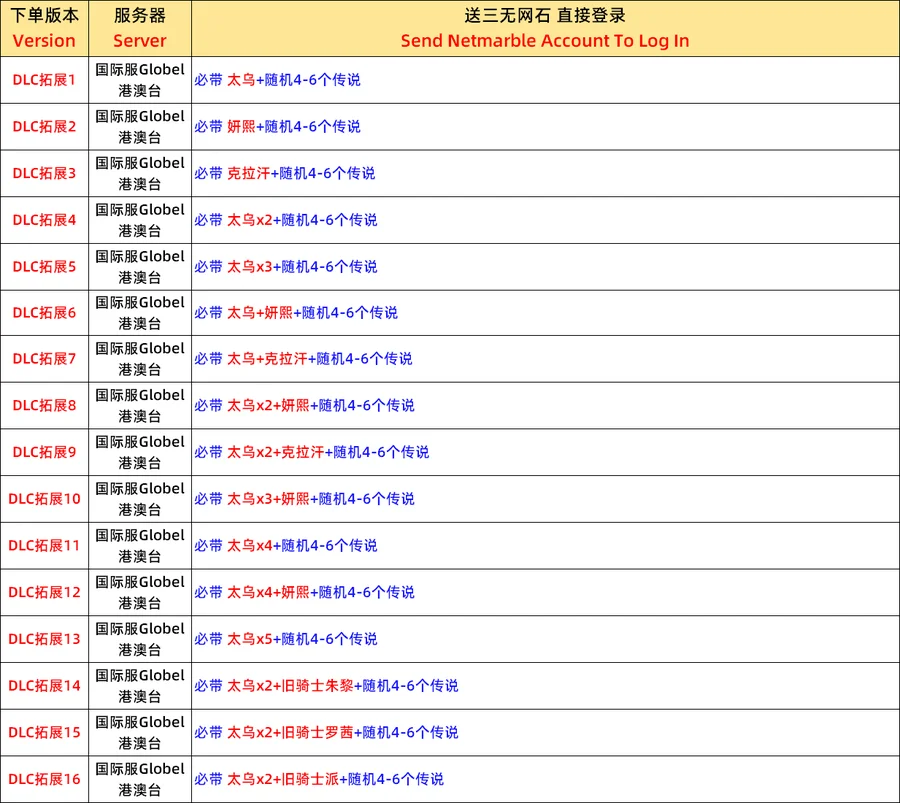Click the 太乌+克拉汗+随机4-6个传说 description
The image size is (900, 803).
coord(303,358)
